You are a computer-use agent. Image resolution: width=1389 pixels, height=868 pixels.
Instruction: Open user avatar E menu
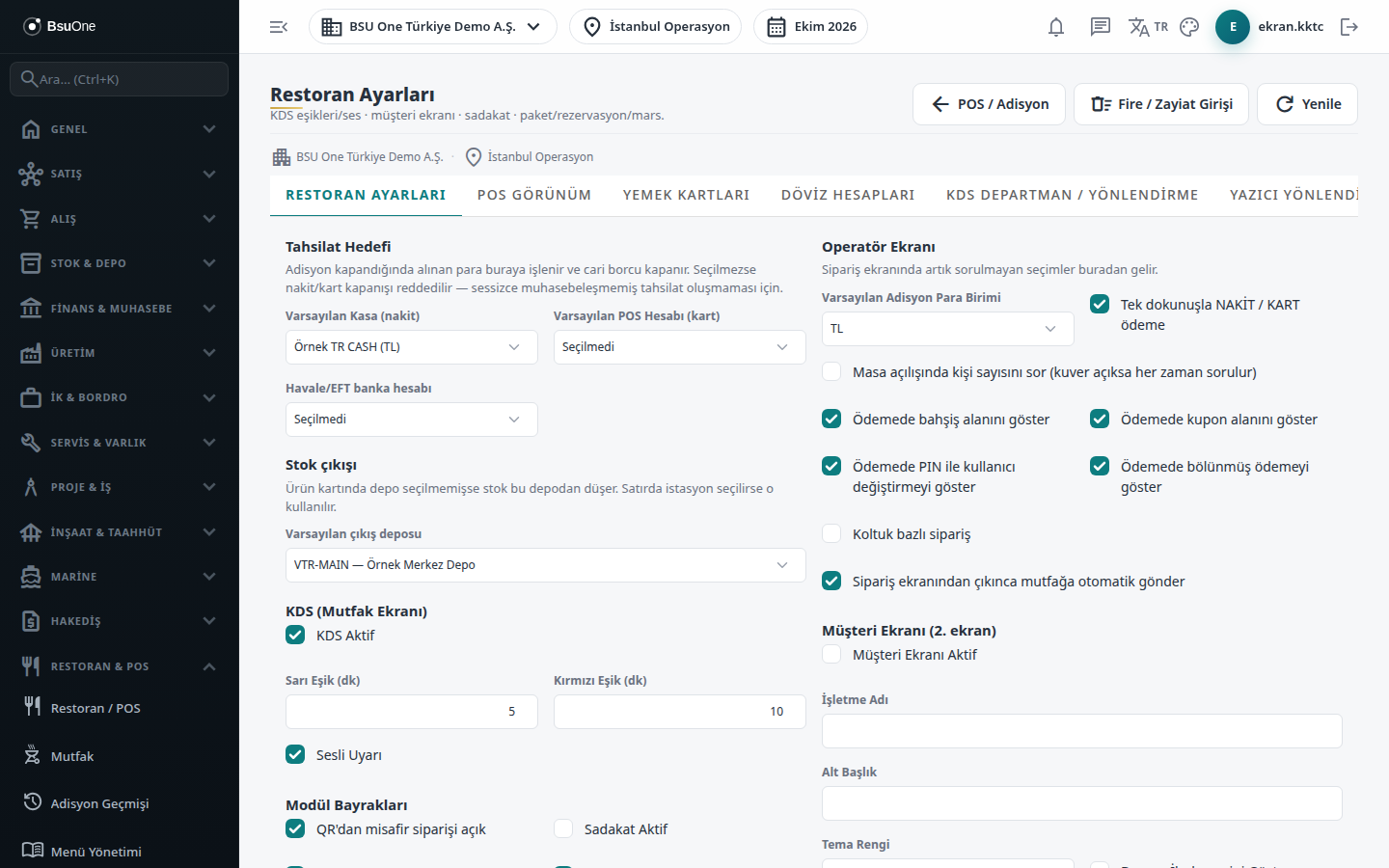1233,27
